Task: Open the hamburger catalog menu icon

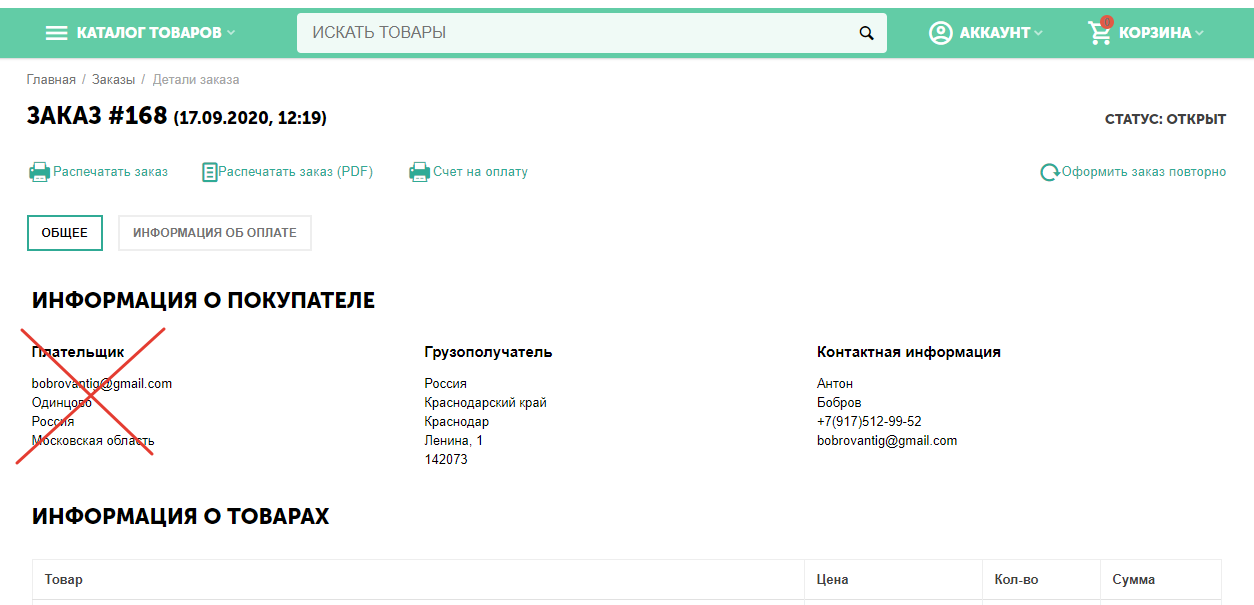Action: pos(57,33)
